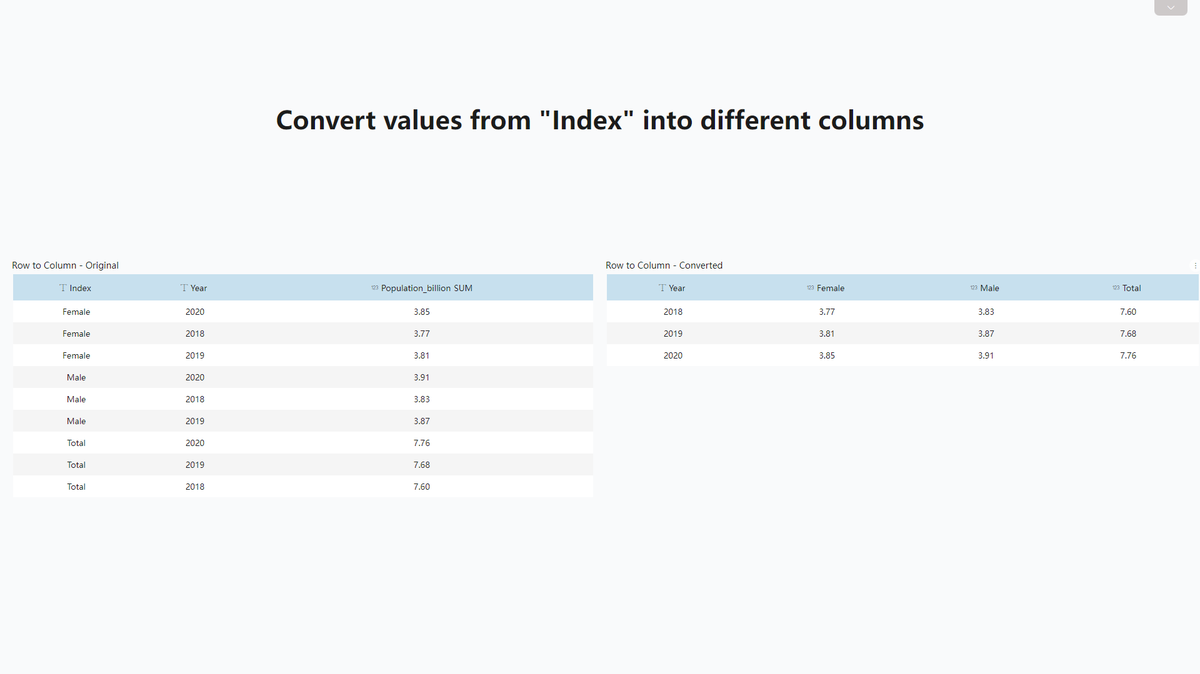
Task: Select Female cell in the 2018 row, Original table
Action: pos(76,334)
